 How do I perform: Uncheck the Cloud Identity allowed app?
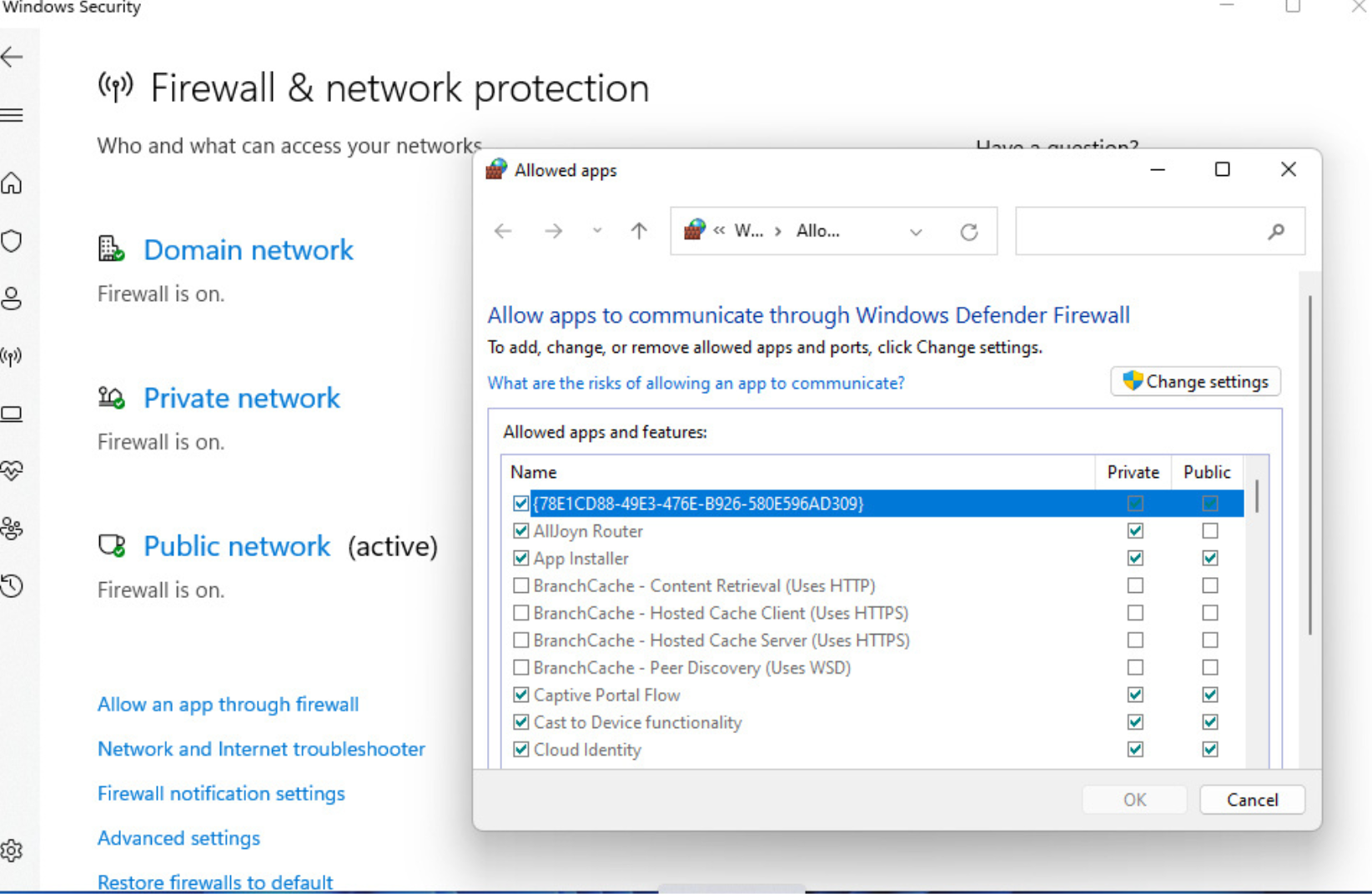pyautogui.click(x=520, y=749)
